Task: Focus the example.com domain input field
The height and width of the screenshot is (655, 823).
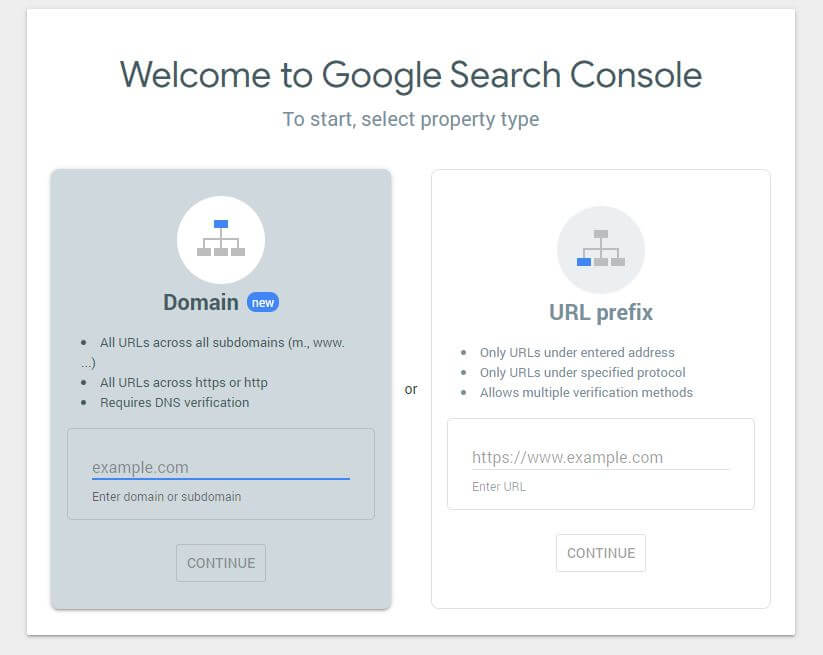Action: [x=221, y=468]
